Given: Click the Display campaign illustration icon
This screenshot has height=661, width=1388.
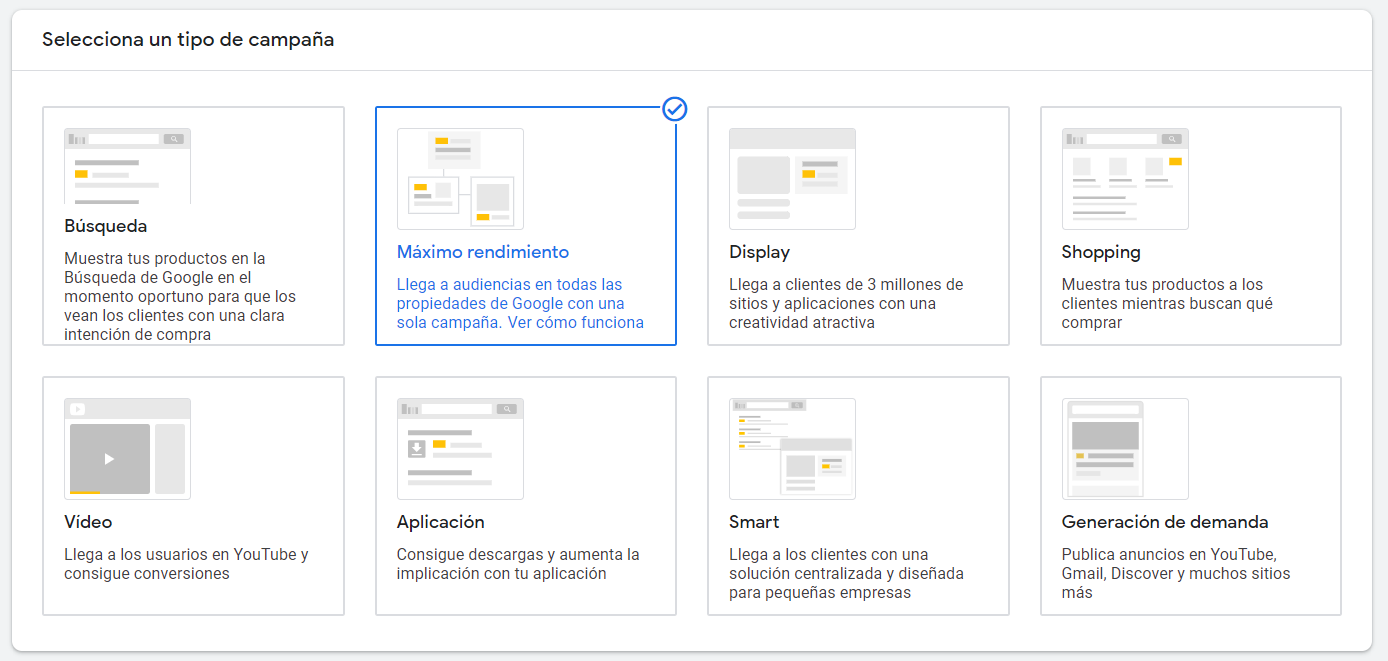Looking at the screenshot, I should (x=792, y=179).
